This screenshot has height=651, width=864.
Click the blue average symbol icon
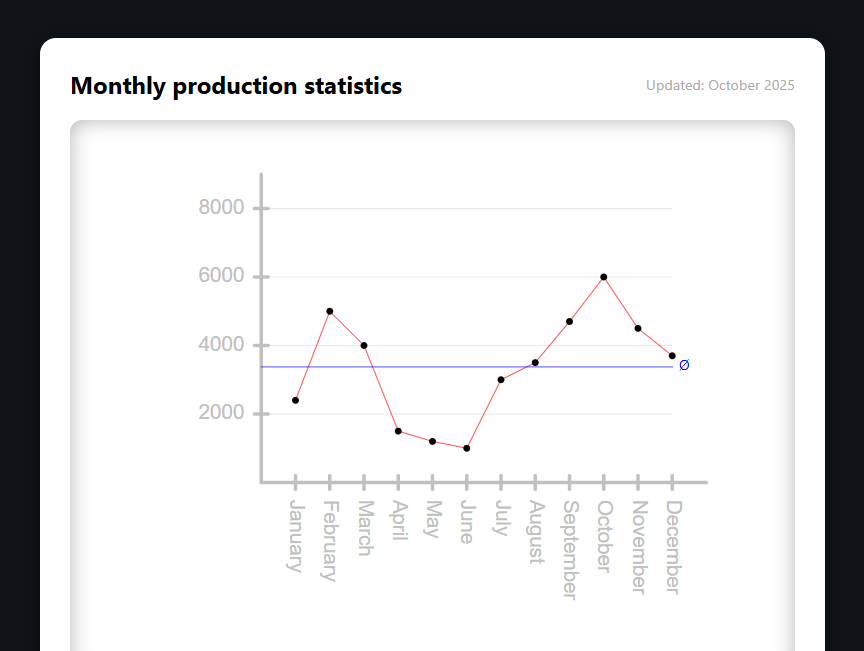pos(684,366)
